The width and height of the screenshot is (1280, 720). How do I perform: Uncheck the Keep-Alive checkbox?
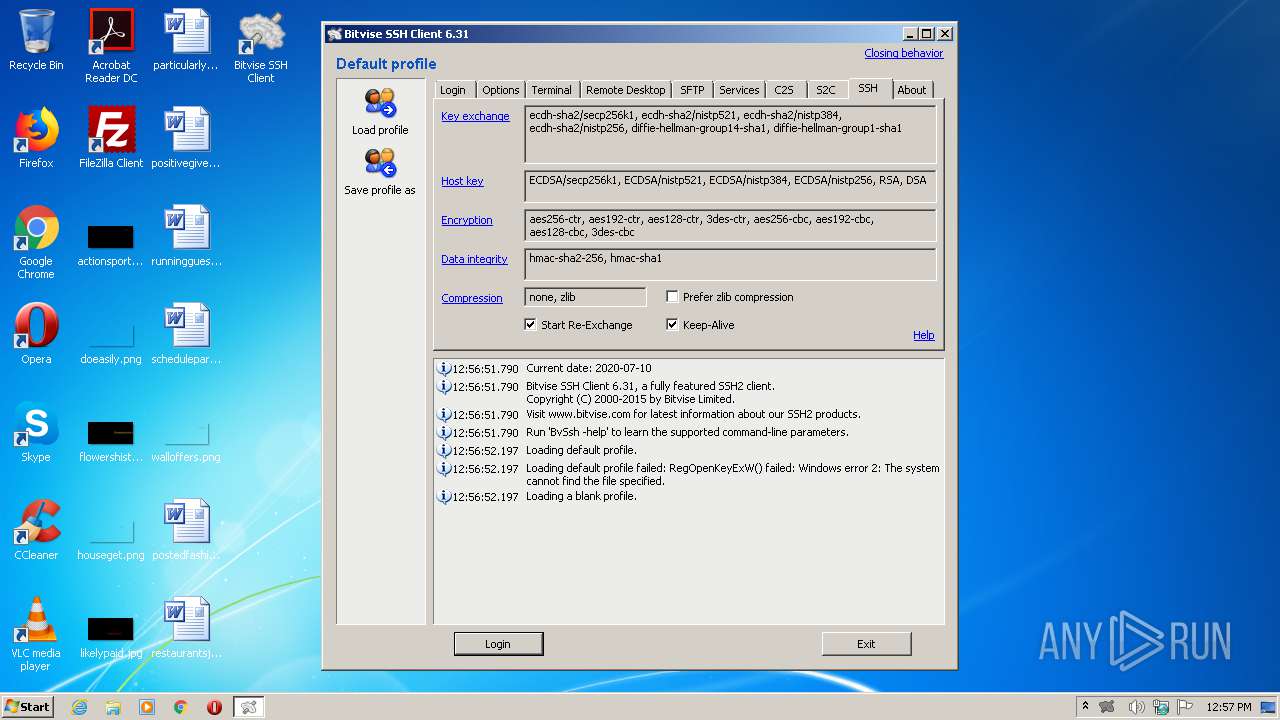pyautogui.click(x=672, y=325)
